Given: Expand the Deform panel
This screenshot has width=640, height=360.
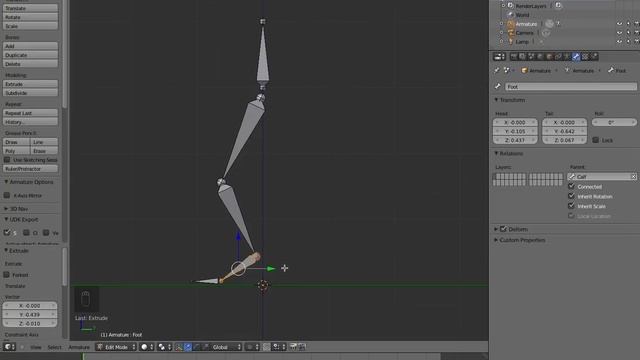Looking at the screenshot, I should tap(496, 229).
